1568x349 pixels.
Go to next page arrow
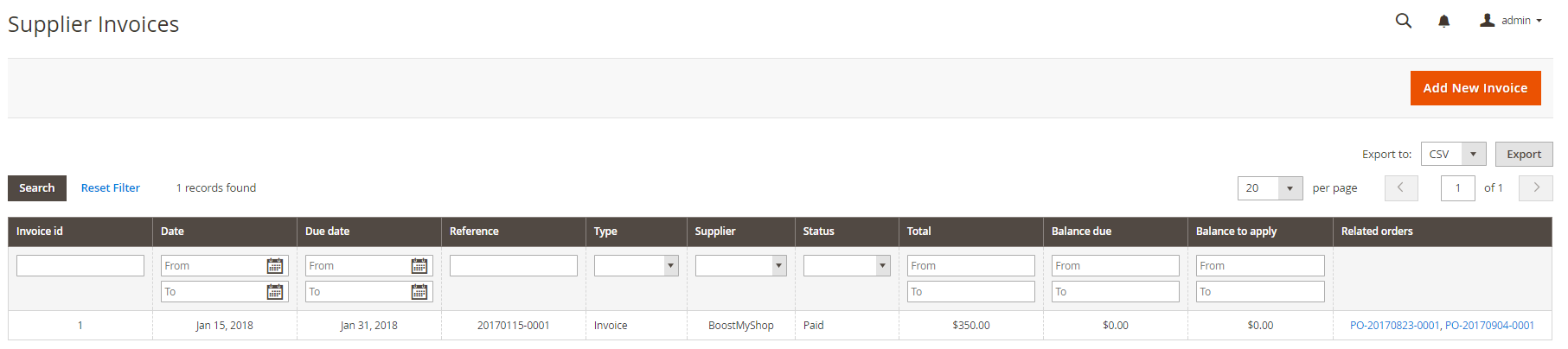[x=1536, y=187]
